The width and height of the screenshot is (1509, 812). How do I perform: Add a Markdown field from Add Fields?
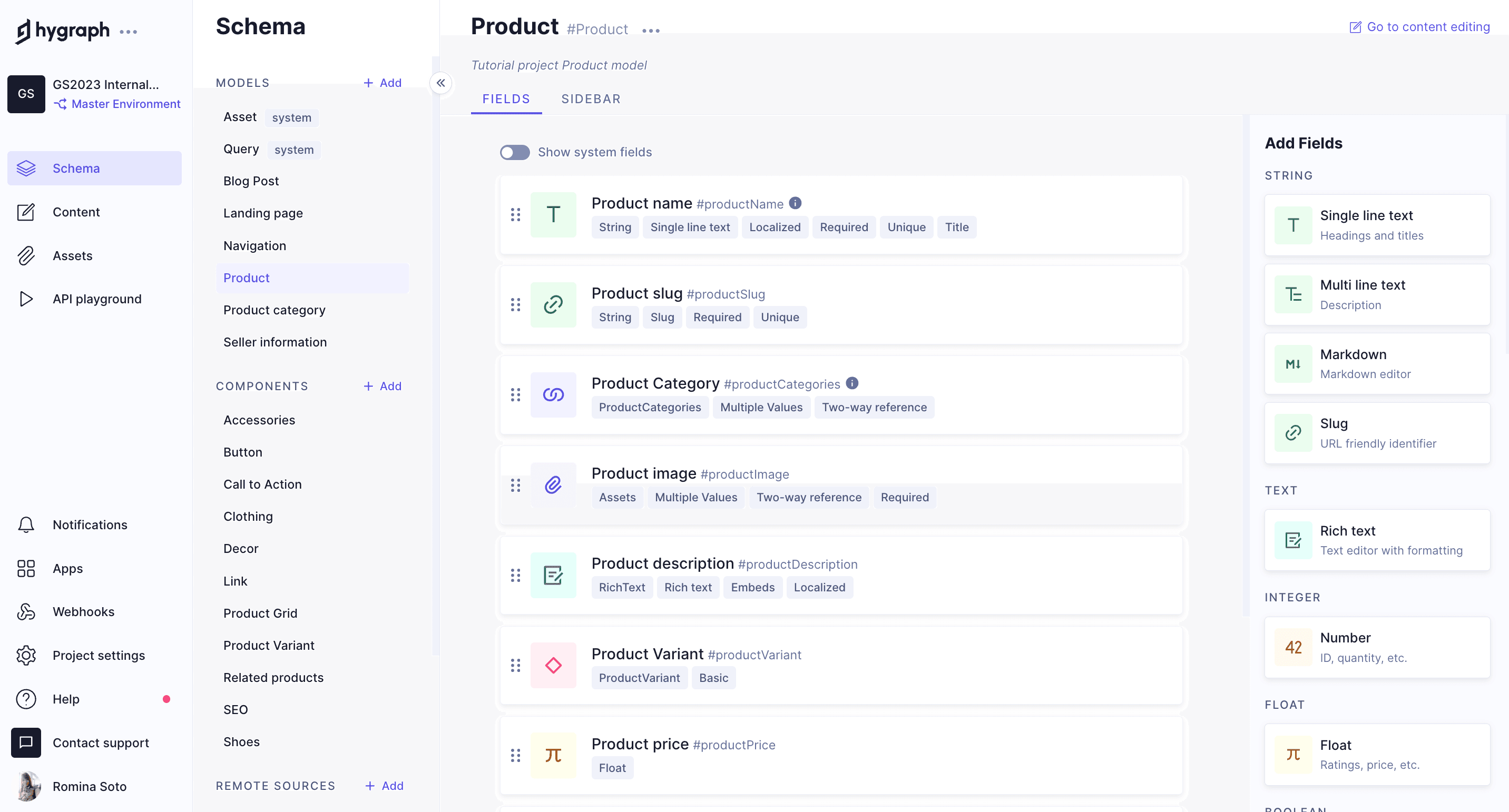click(x=1377, y=363)
